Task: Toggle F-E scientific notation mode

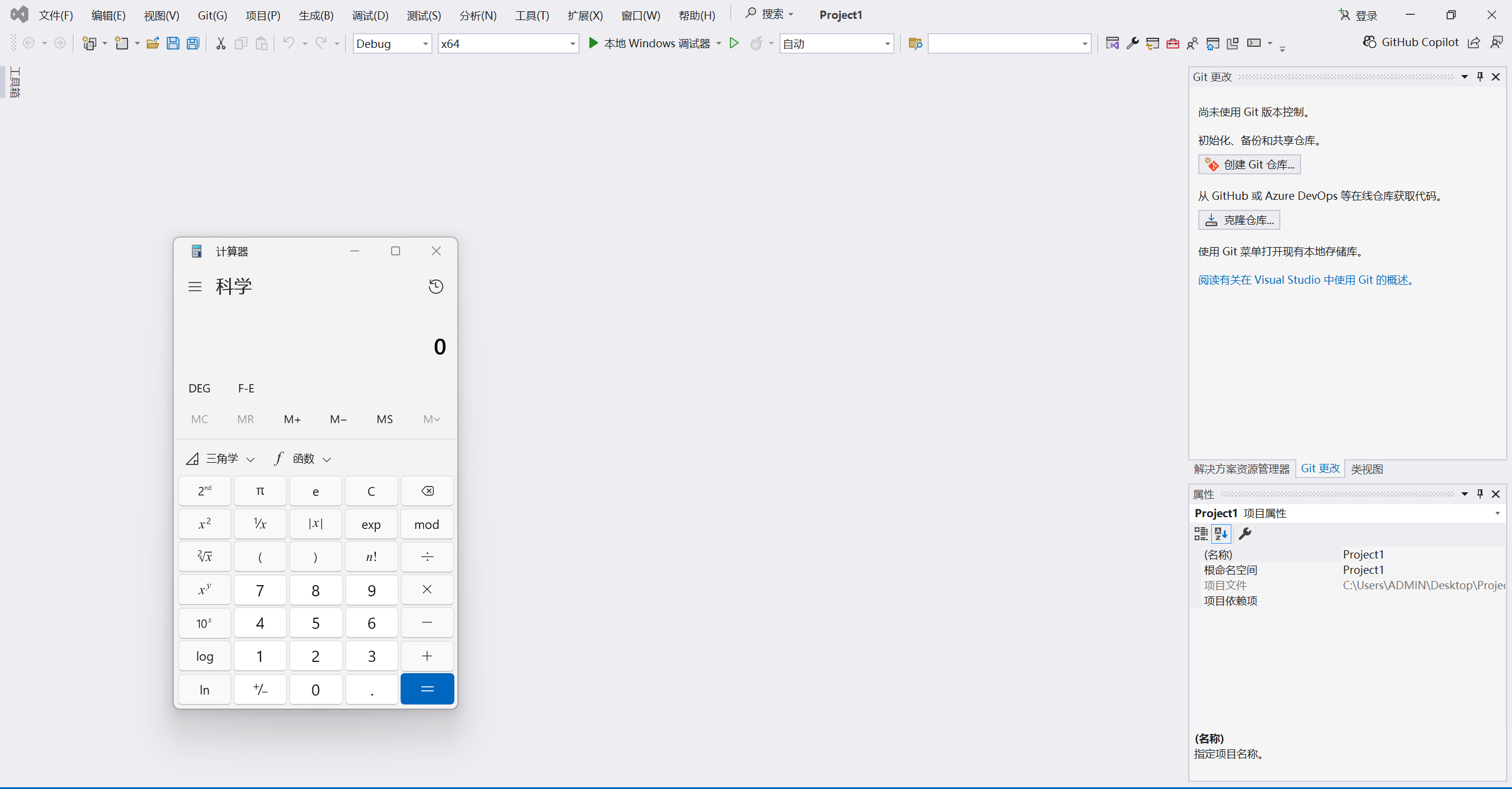Action: 246,388
